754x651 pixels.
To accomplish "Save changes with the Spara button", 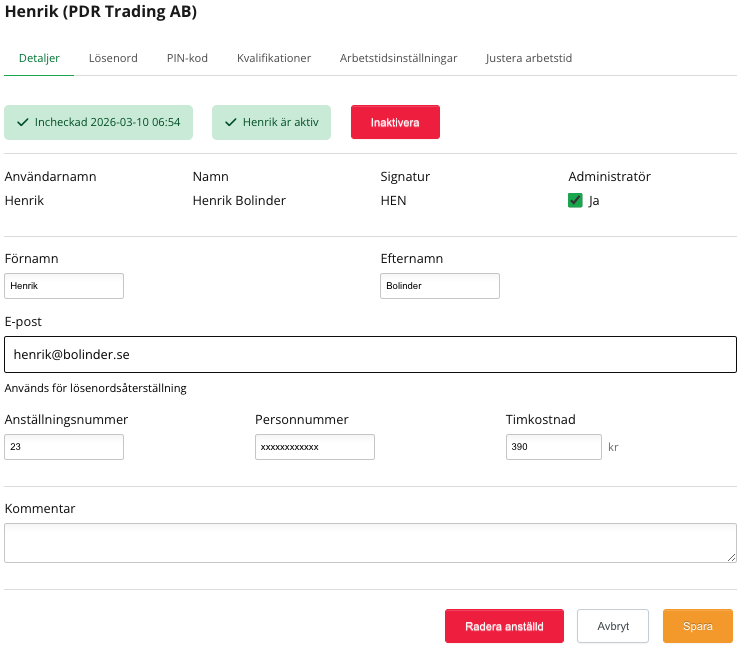I will 697,626.
